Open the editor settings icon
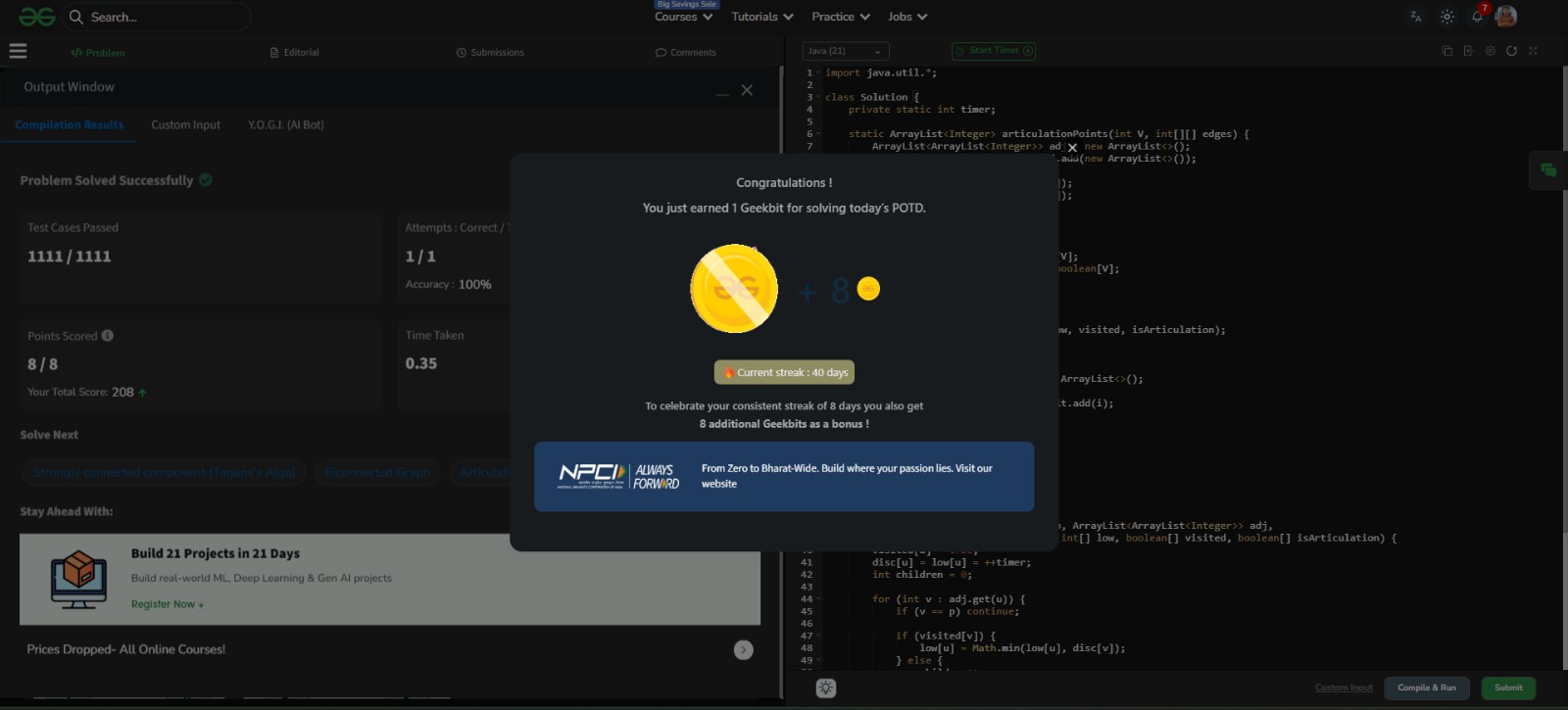This screenshot has width=1568, height=710. pos(1490,51)
